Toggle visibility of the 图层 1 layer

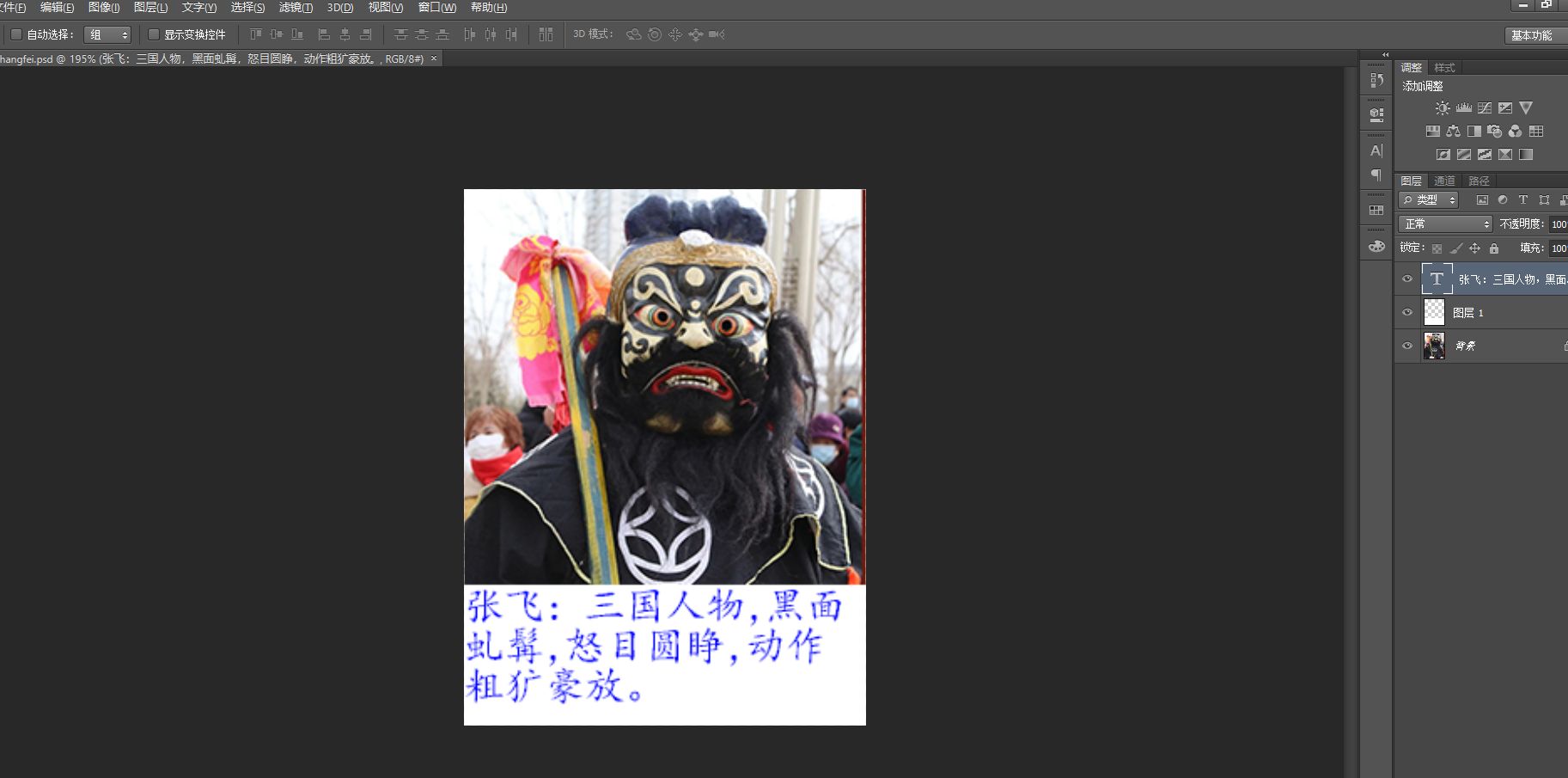click(x=1407, y=312)
